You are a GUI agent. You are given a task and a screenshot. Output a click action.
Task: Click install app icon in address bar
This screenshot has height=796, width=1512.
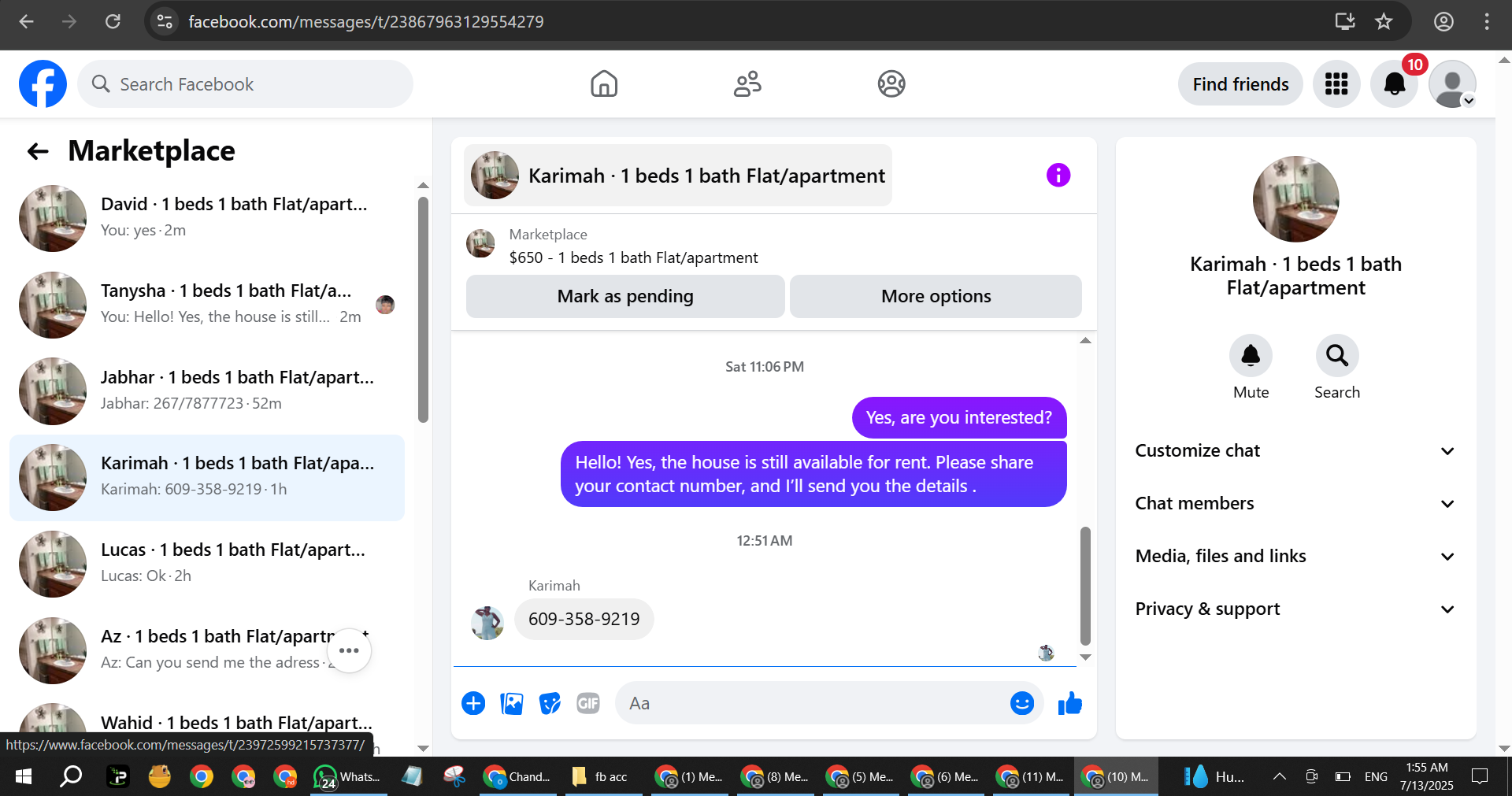click(x=1344, y=21)
